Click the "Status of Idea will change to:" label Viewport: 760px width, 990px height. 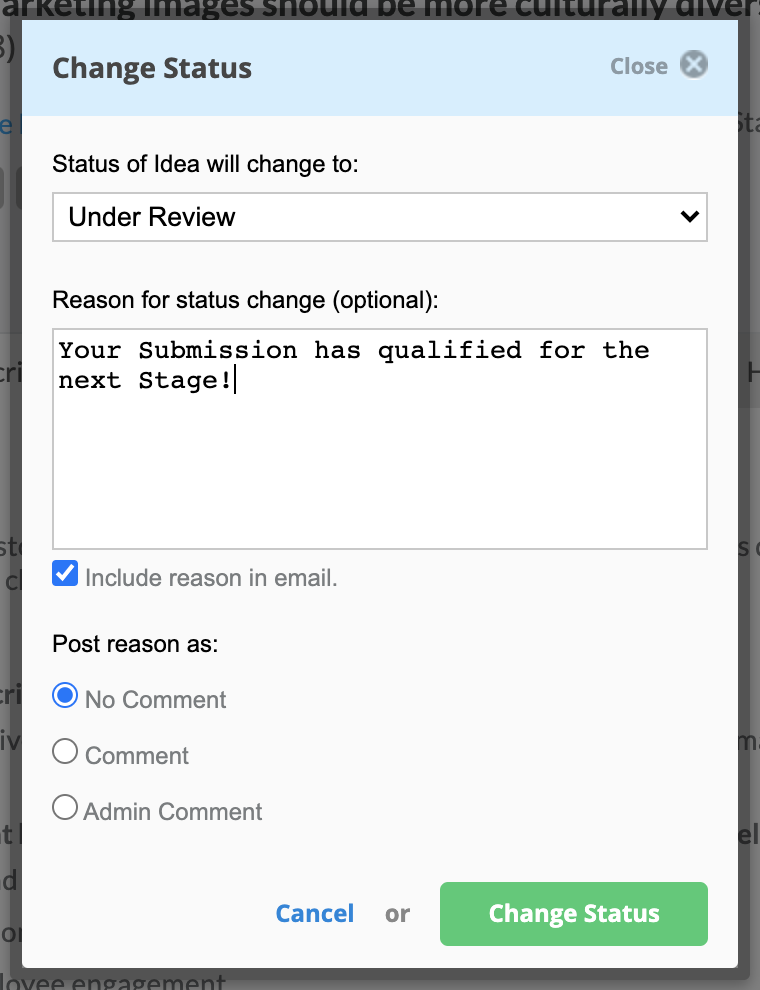205,164
